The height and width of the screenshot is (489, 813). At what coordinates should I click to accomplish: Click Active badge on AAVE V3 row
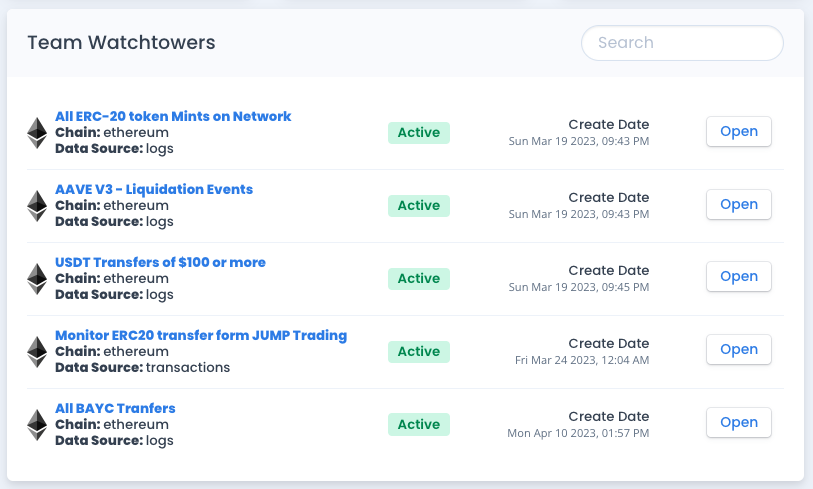pyautogui.click(x=419, y=206)
